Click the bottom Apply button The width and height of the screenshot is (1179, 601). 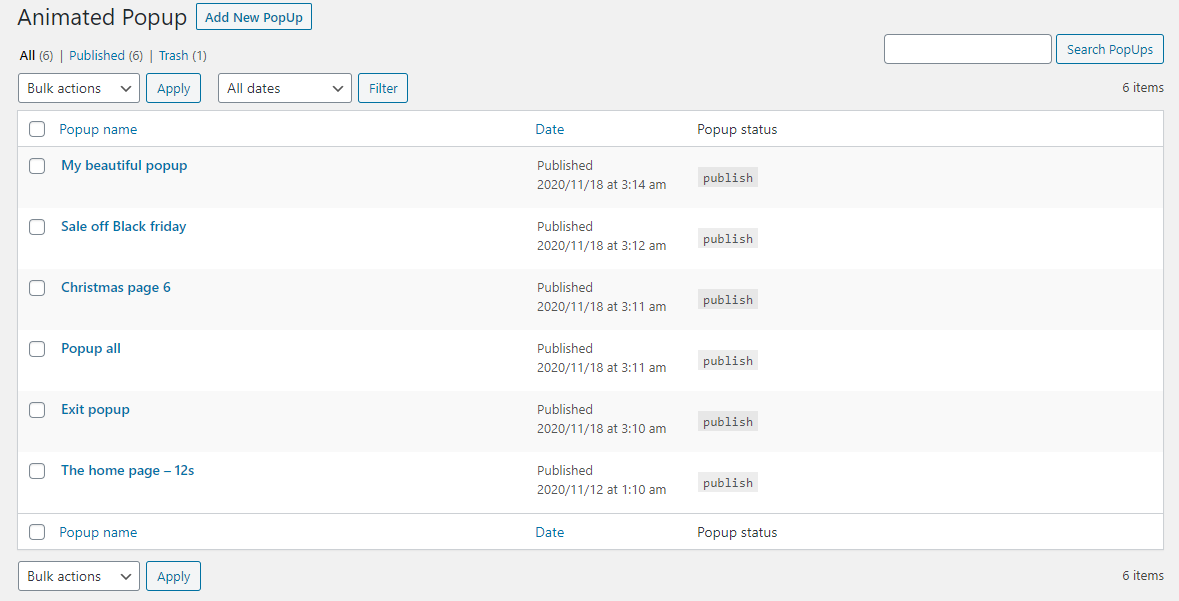tap(174, 576)
